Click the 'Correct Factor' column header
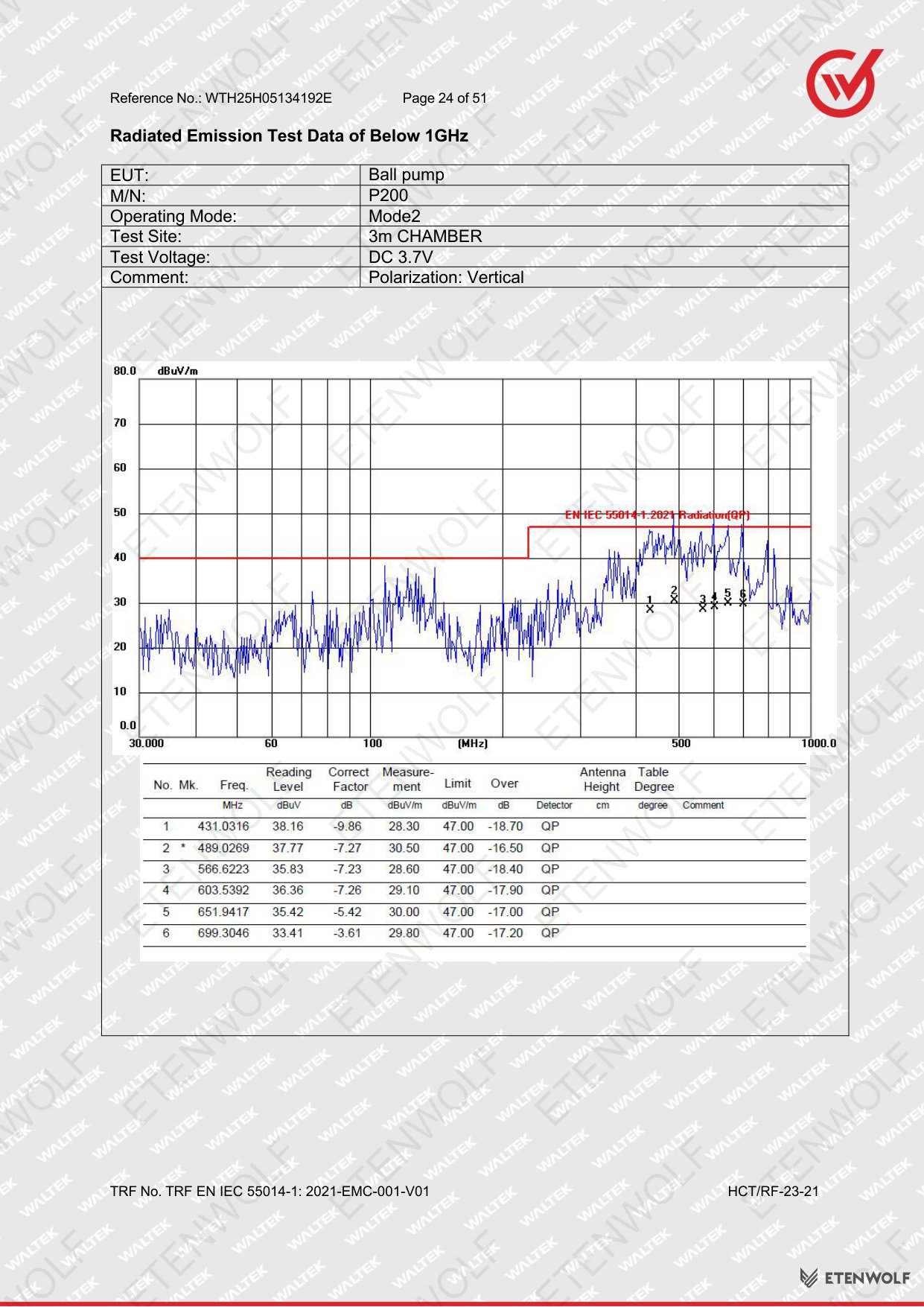The image size is (924, 1307). coord(349,779)
